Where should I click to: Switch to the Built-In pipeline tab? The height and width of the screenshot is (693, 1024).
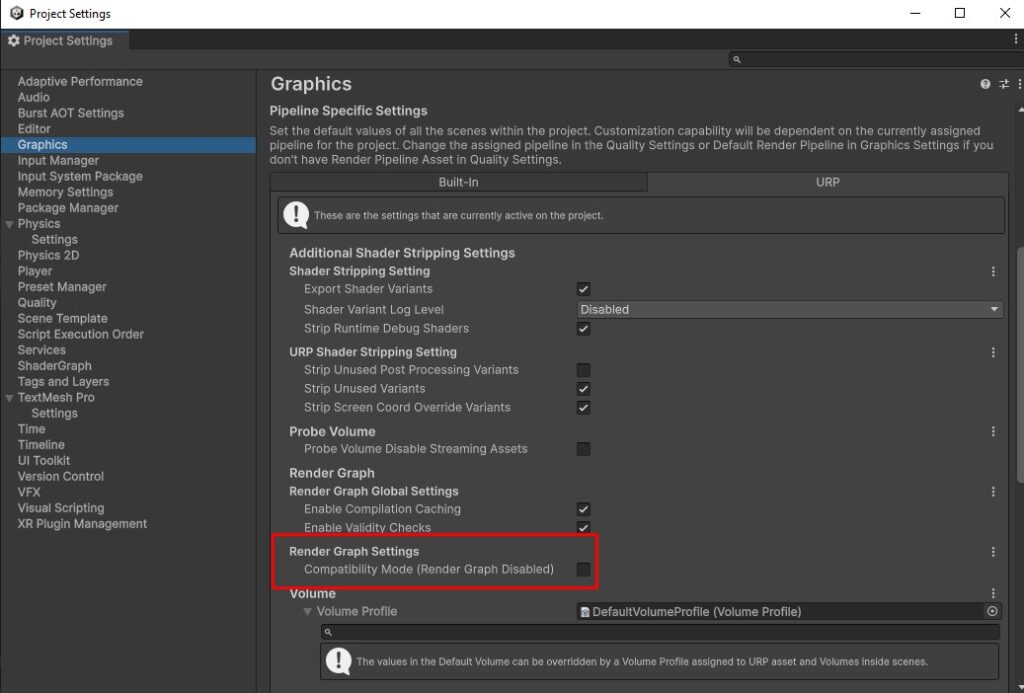pyautogui.click(x=458, y=182)
